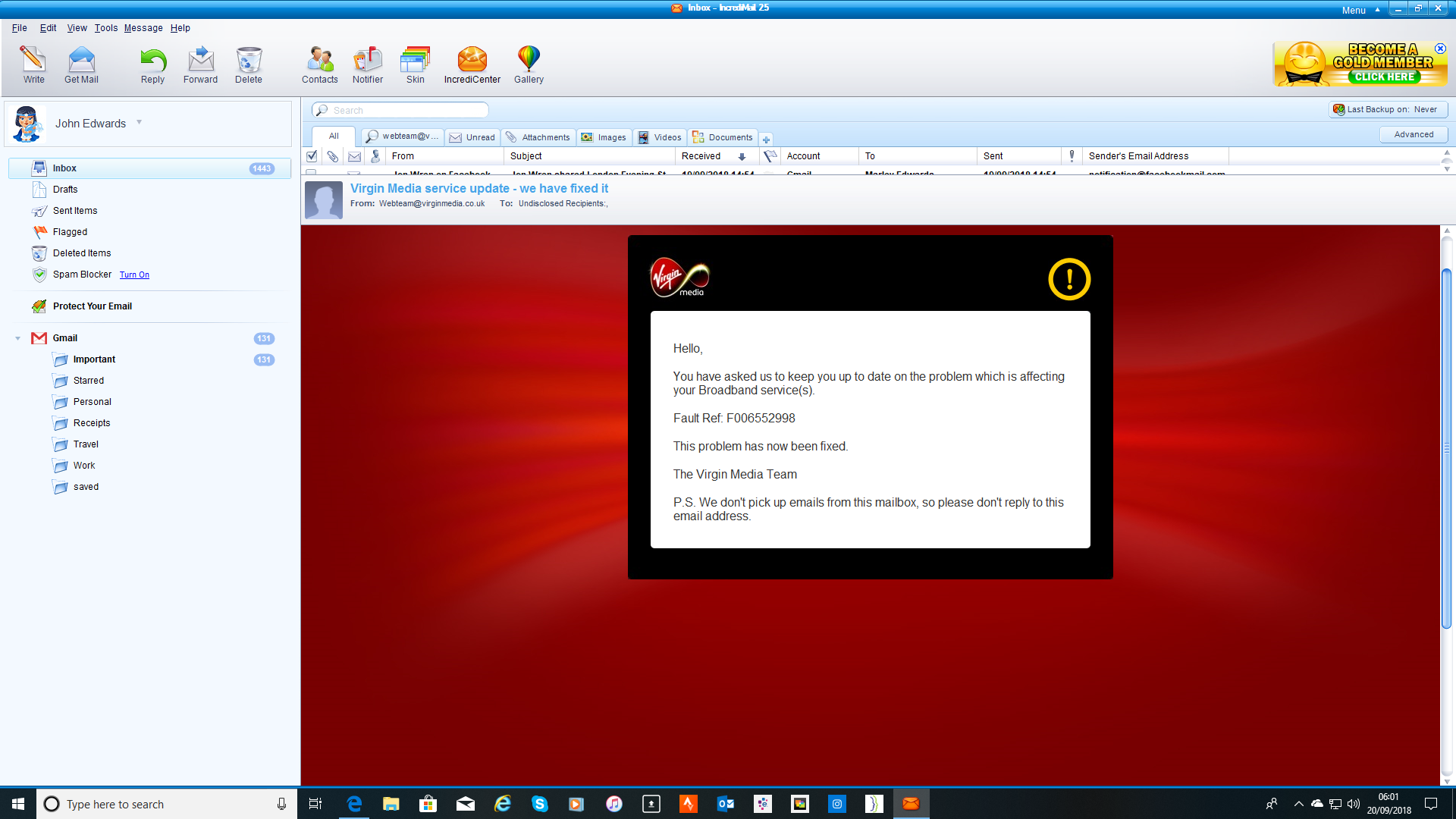Click the read-status envelope column header
The image size is (1456, 819).
tap(354, 156)
